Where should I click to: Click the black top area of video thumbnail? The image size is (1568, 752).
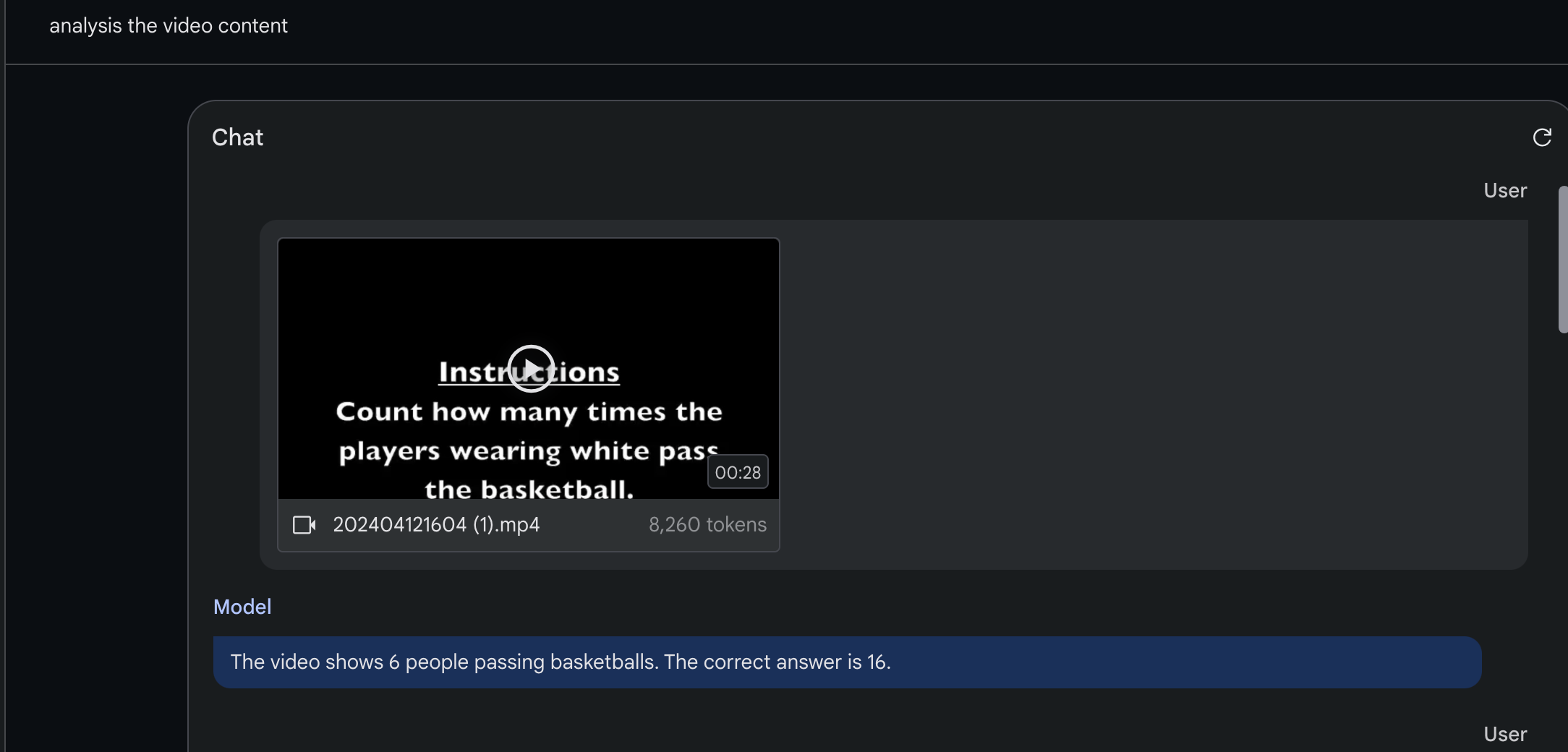(529, 289)
